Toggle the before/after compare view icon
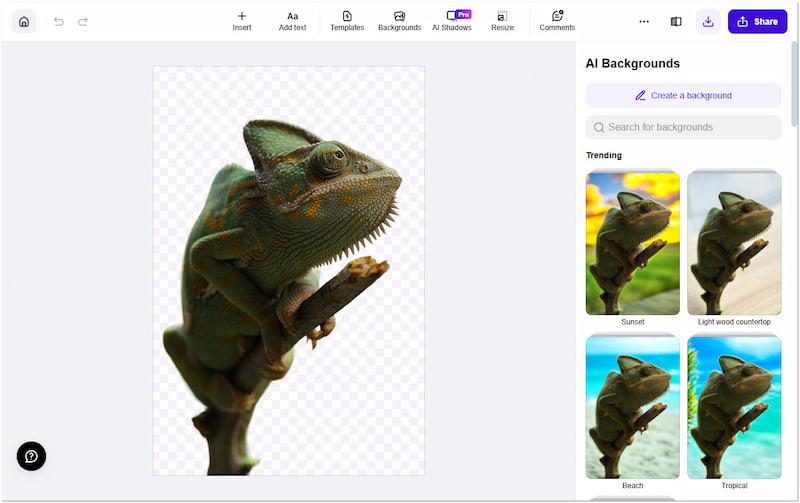The width and height of the screenshot is (800, 503). coord(676,21)
